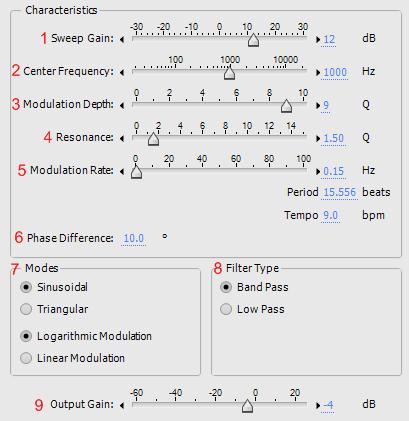
Task: Choose the Band Pass filter type
Action: point(226,287)
